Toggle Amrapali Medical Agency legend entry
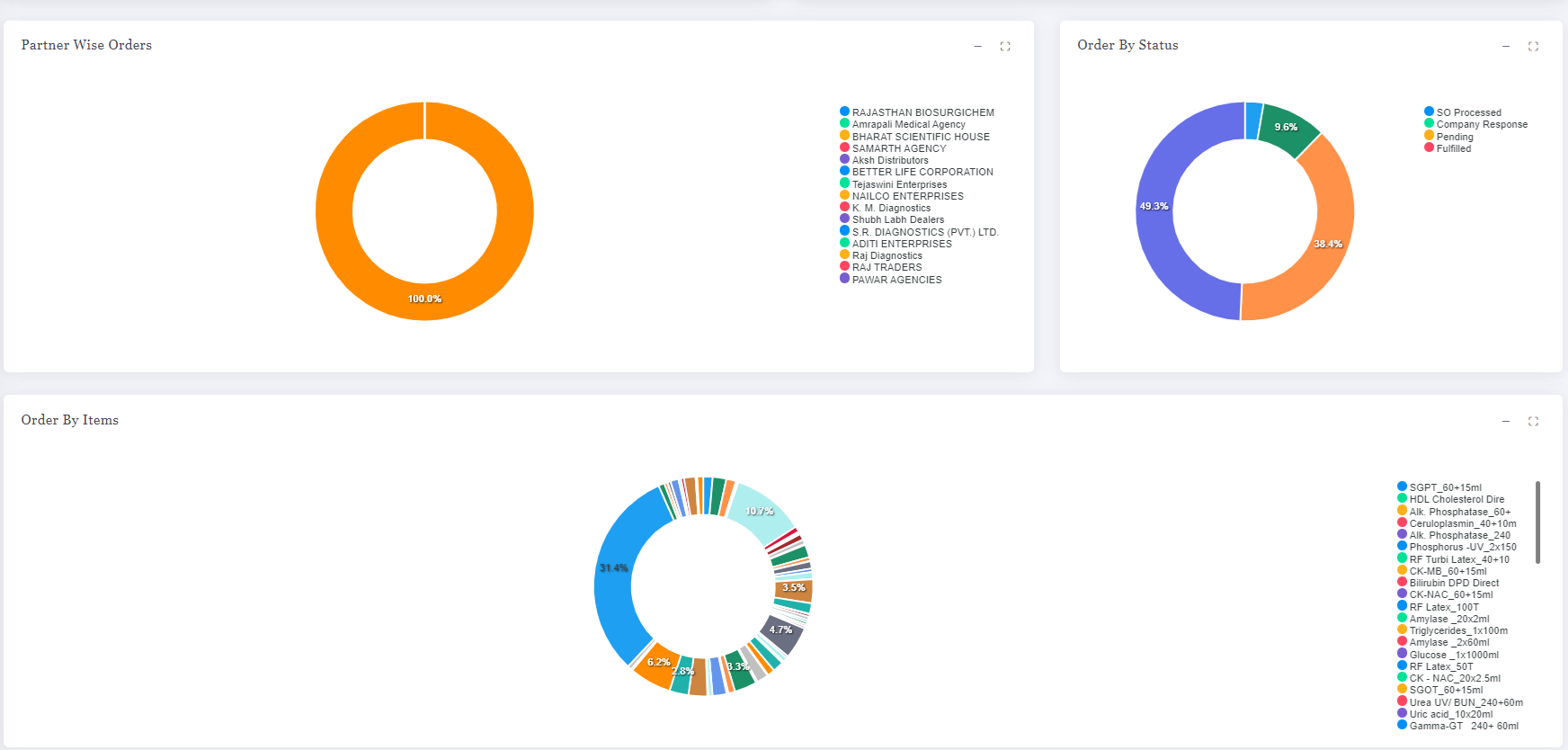The width and height of the screenshot is (1568, 750). (903, 124)
